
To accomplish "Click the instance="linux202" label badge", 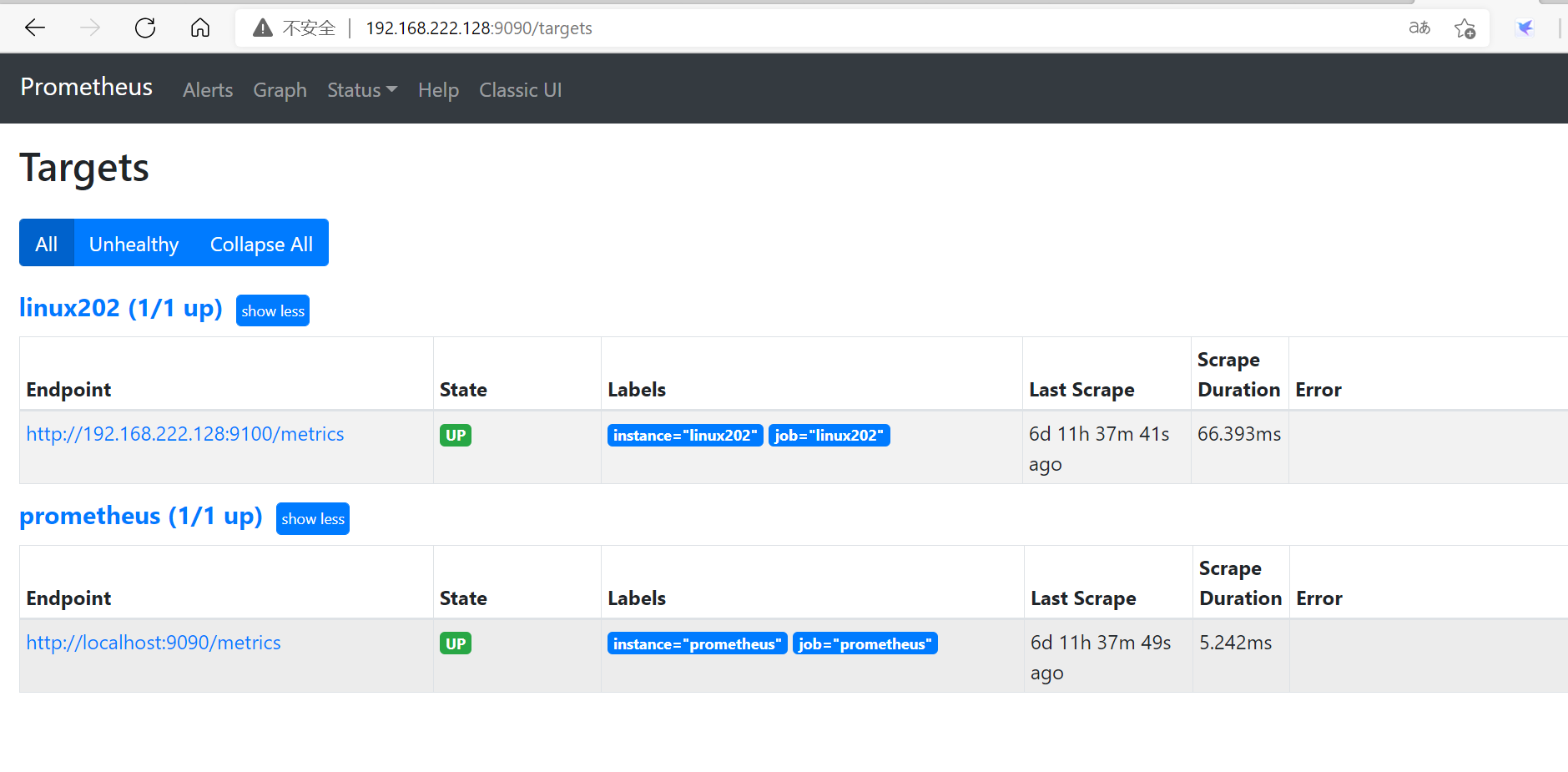I will click(x=685, y=435).
